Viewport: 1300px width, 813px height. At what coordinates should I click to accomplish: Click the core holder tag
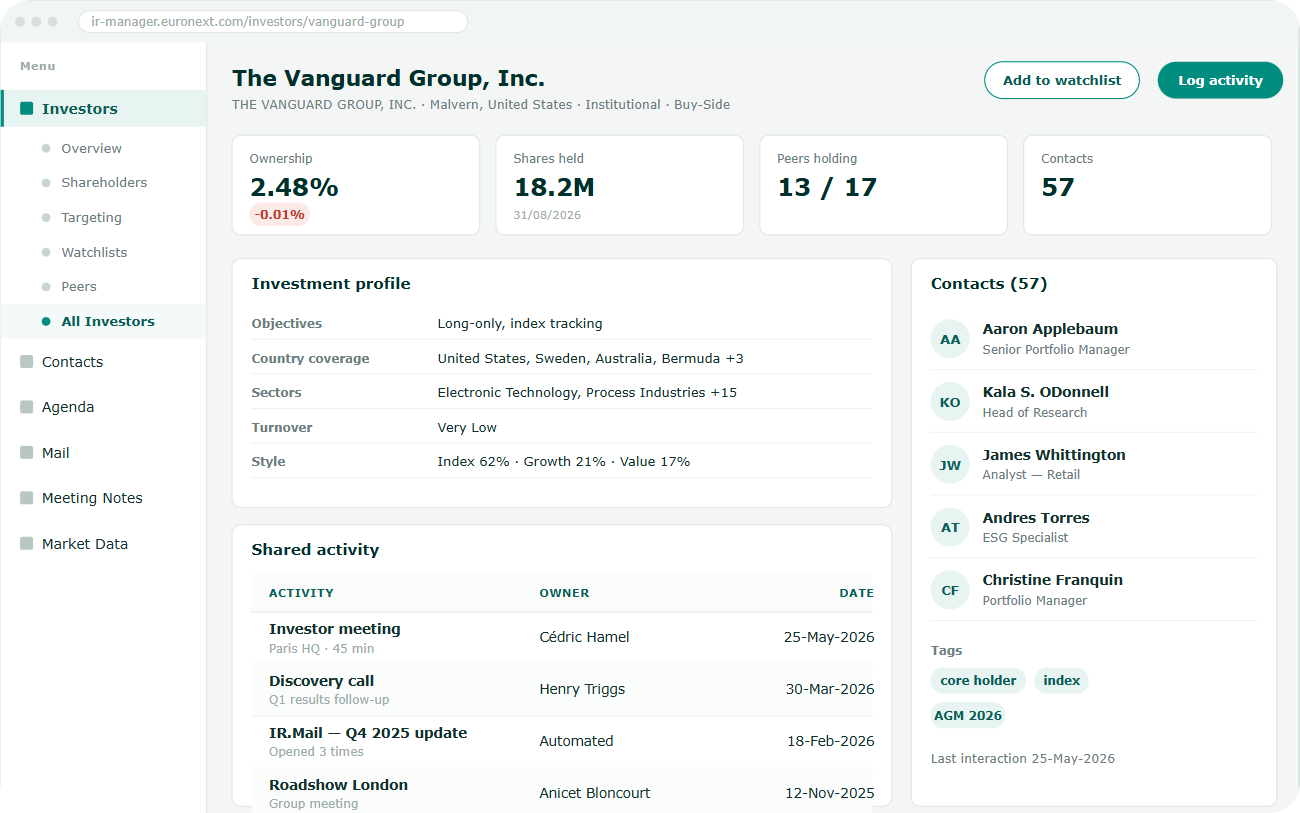(978, 681)
